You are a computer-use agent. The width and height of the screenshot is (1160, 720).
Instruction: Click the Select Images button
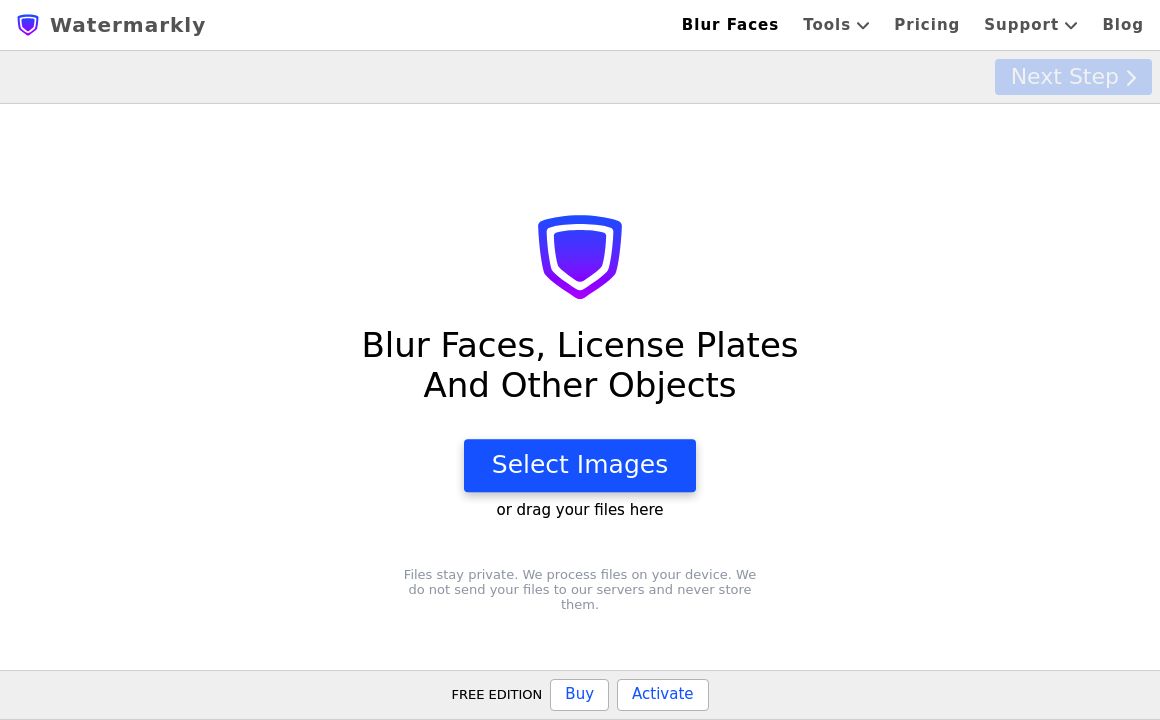tap(580, 465)
